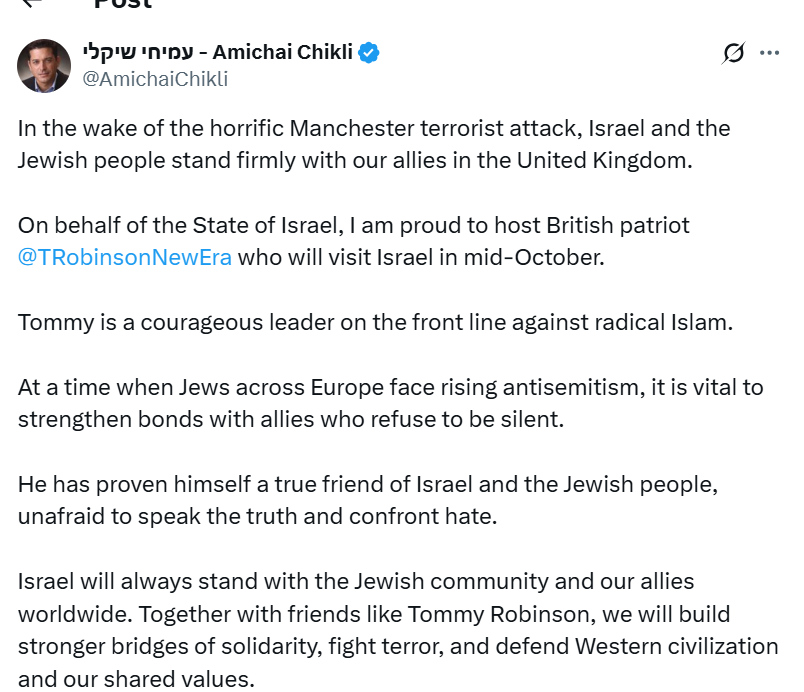The height and width of the screenshot is (692, 804).
Task: Click the Amichai Chikli display name
Action: click(282, 53)
